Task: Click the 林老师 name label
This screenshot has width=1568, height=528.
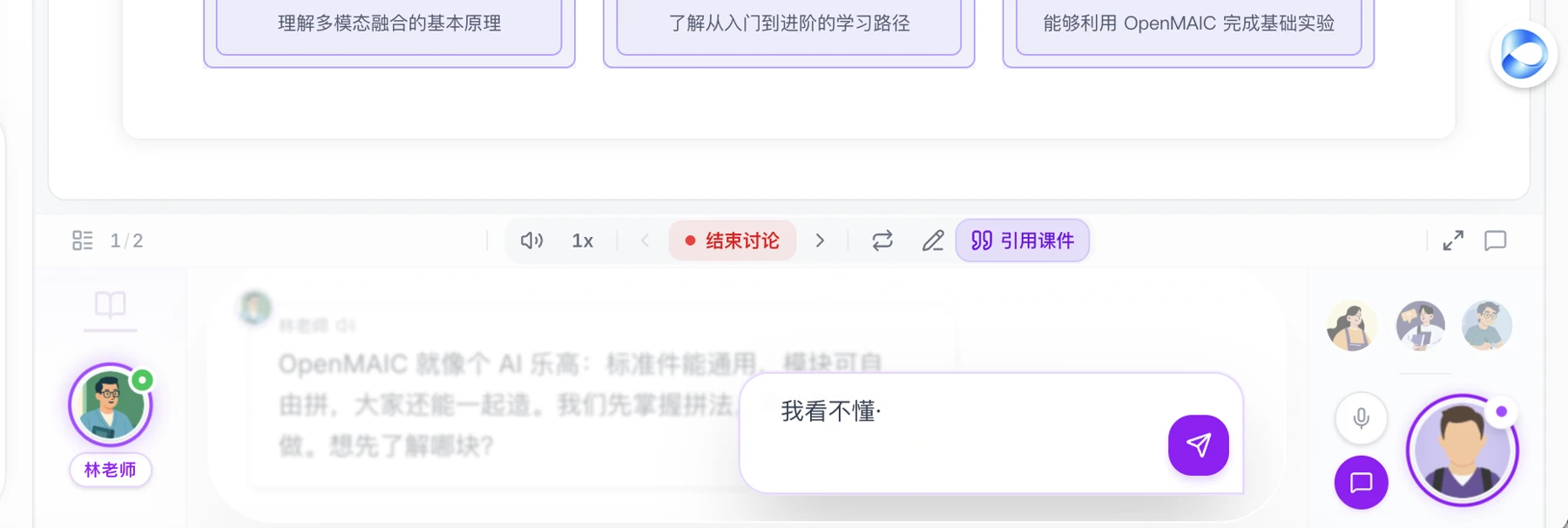Action: (111, 470)
